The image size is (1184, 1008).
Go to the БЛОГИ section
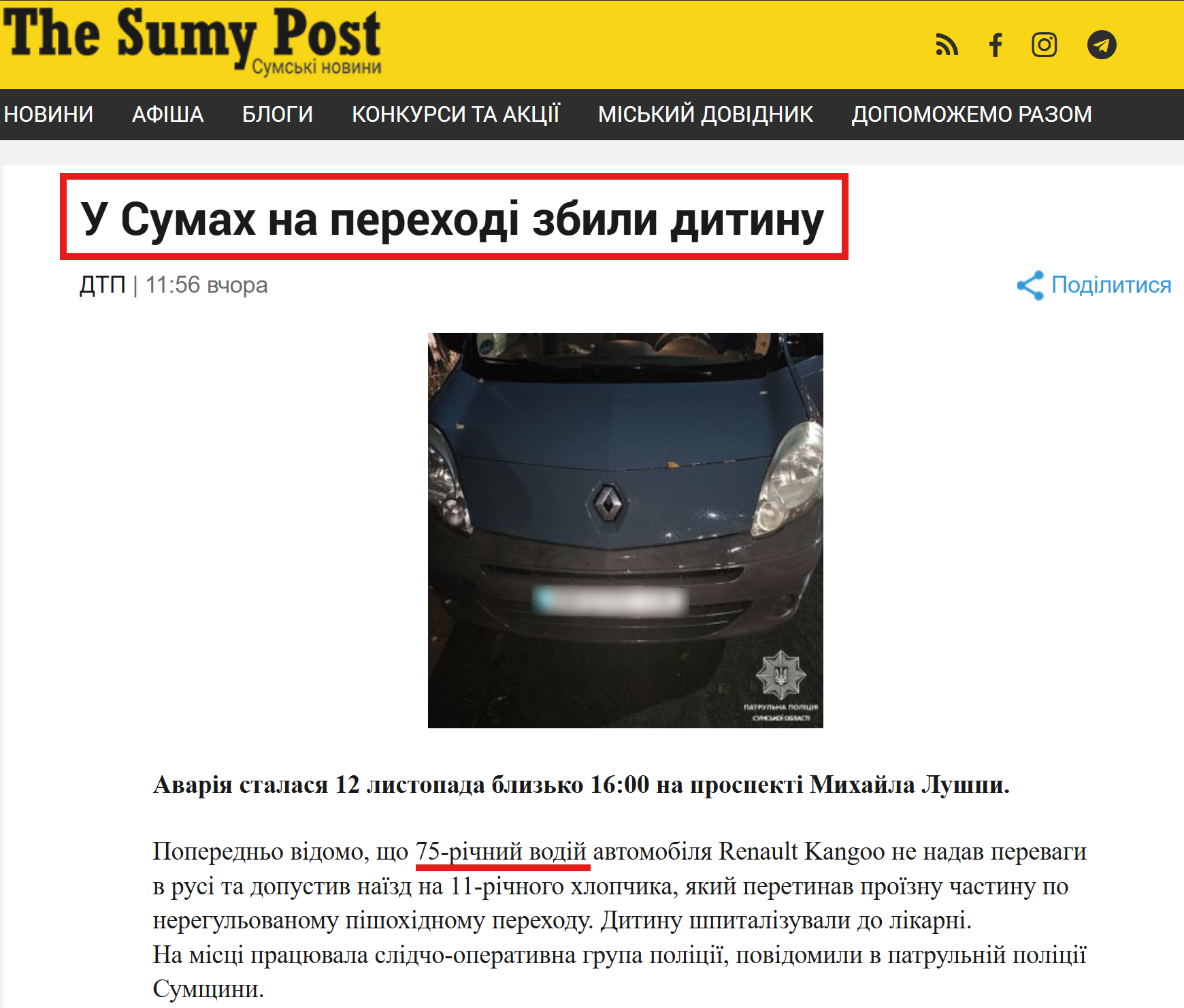pyautogui.click(x=278, y=114)
